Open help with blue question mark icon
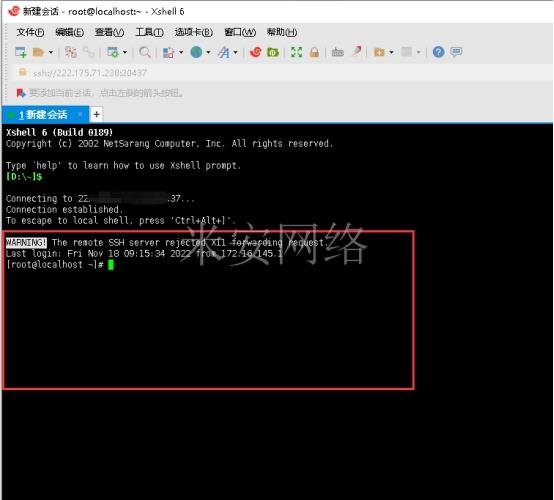The height and width of the screenshot is (500, 554). (438, 52)
